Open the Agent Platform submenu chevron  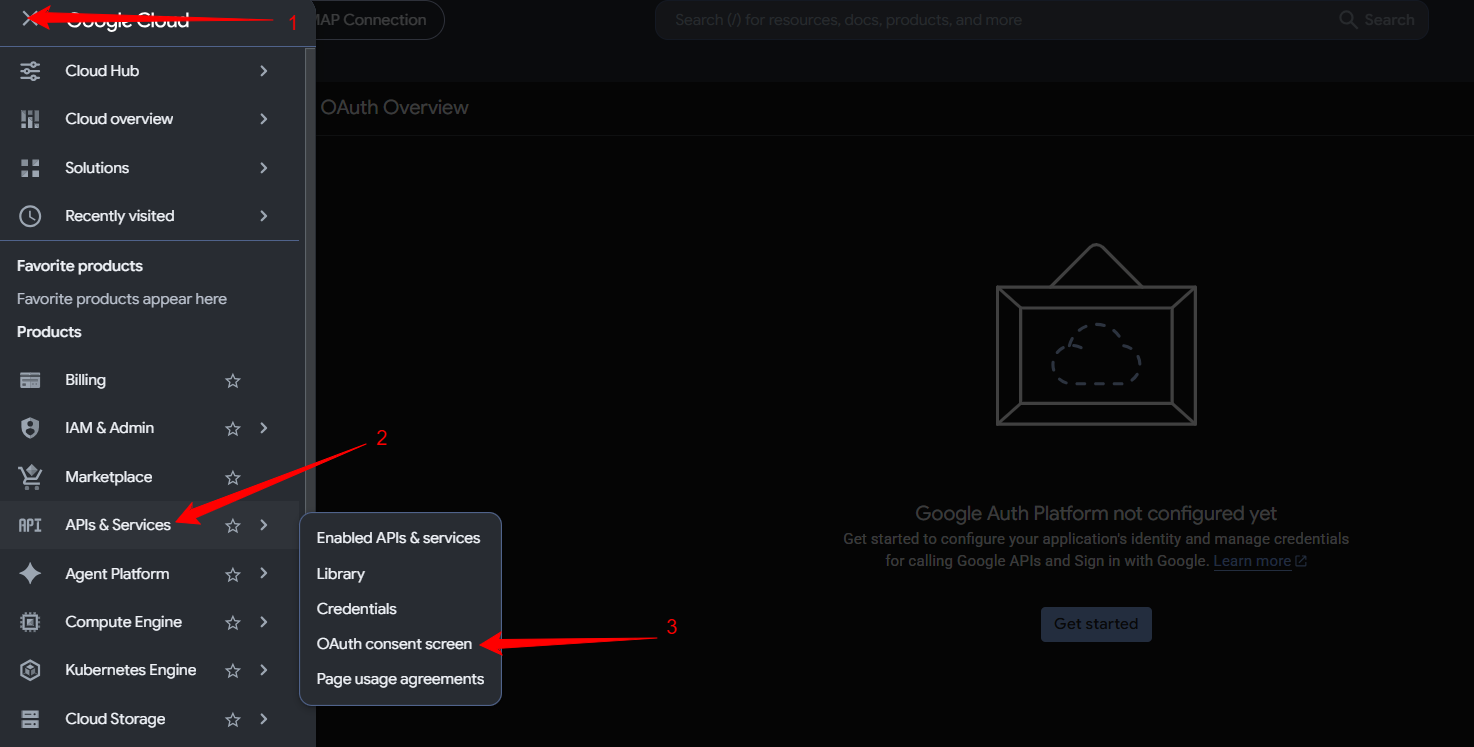pos(264,574)
